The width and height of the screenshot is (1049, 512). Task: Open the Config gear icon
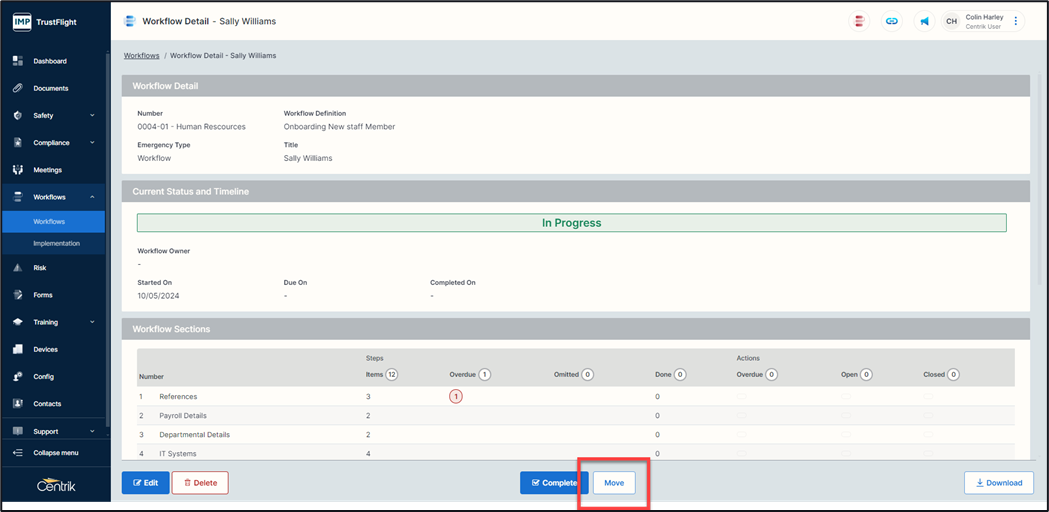(x=18, y=377)
